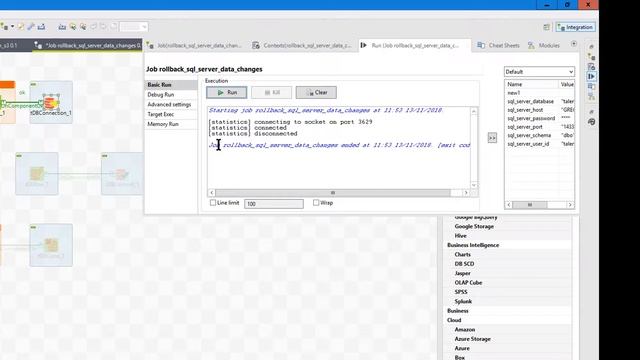Switch to Job(rollback_sql_server_data_chan...) component tab
Viewport: 640px width, 360px height.
pyautogui.click(x=196, y=45)
